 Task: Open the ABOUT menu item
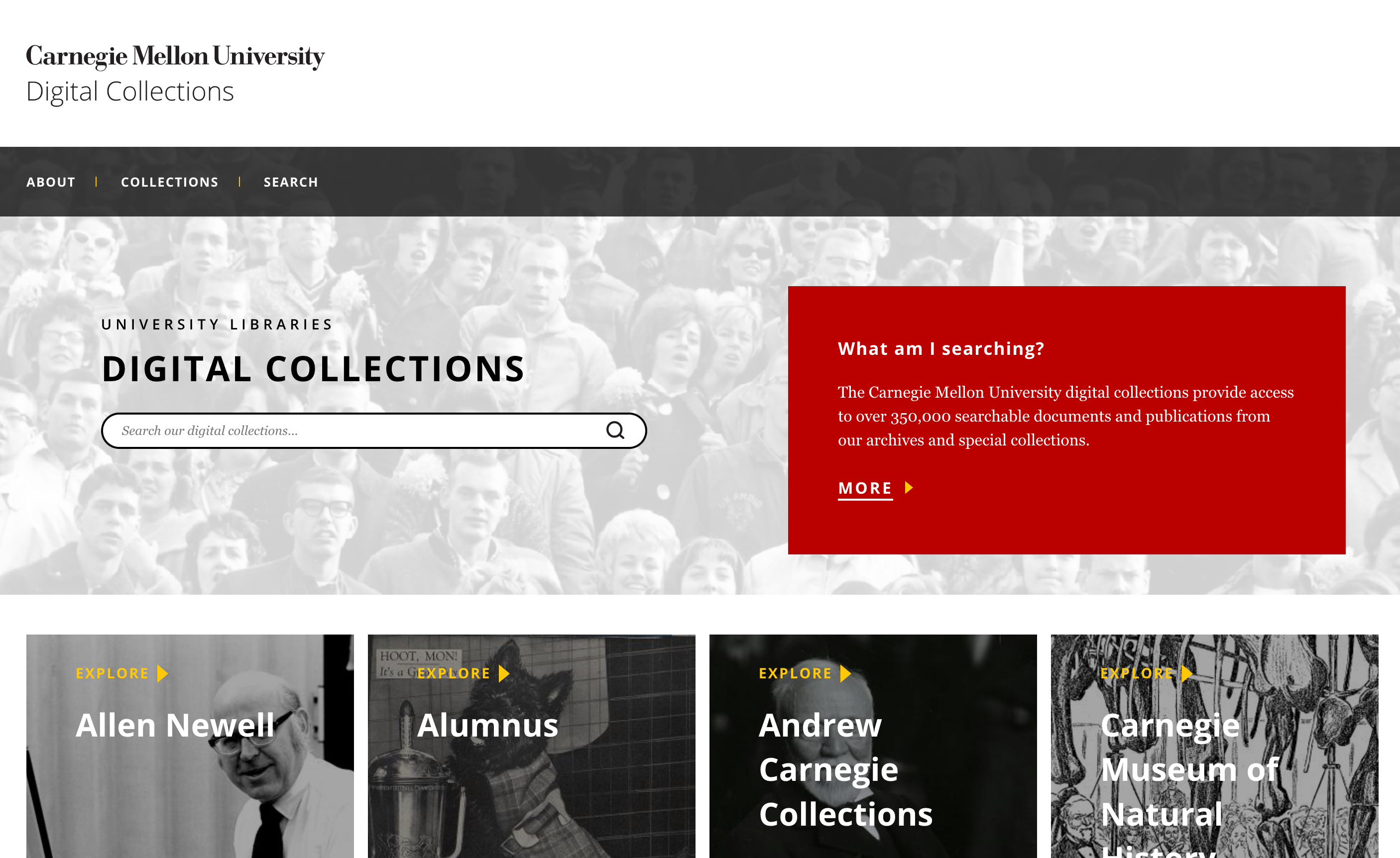click(x=51, y=182)
